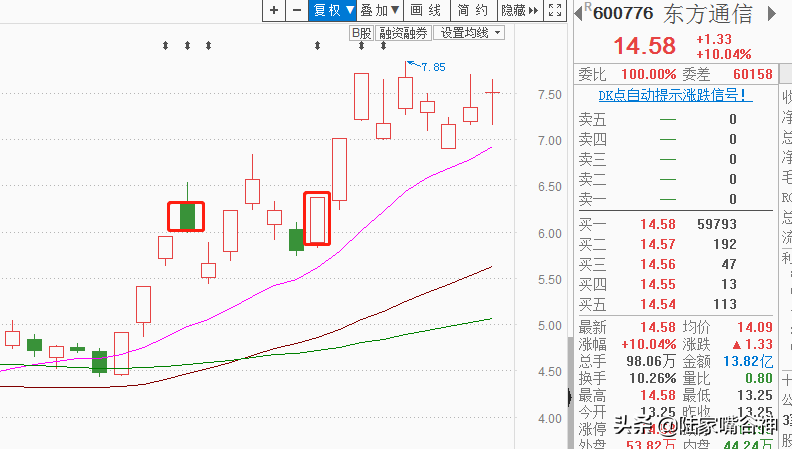
Task: Toggle fullscreen chart icon
Action: pyautogui.click(x=555, y=10)
